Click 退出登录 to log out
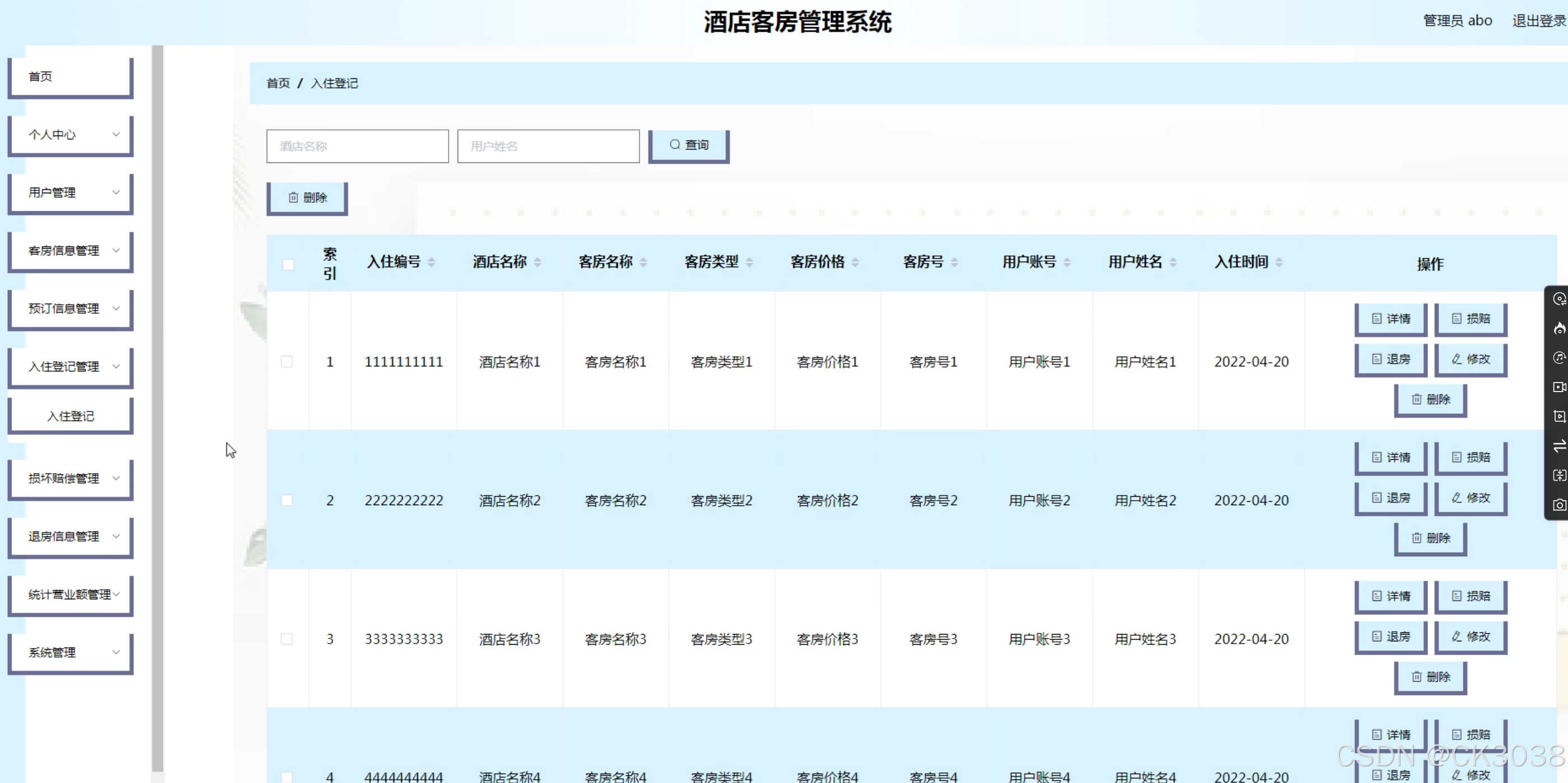This screenshot has width=1568, height=783. coord(1538,21)
